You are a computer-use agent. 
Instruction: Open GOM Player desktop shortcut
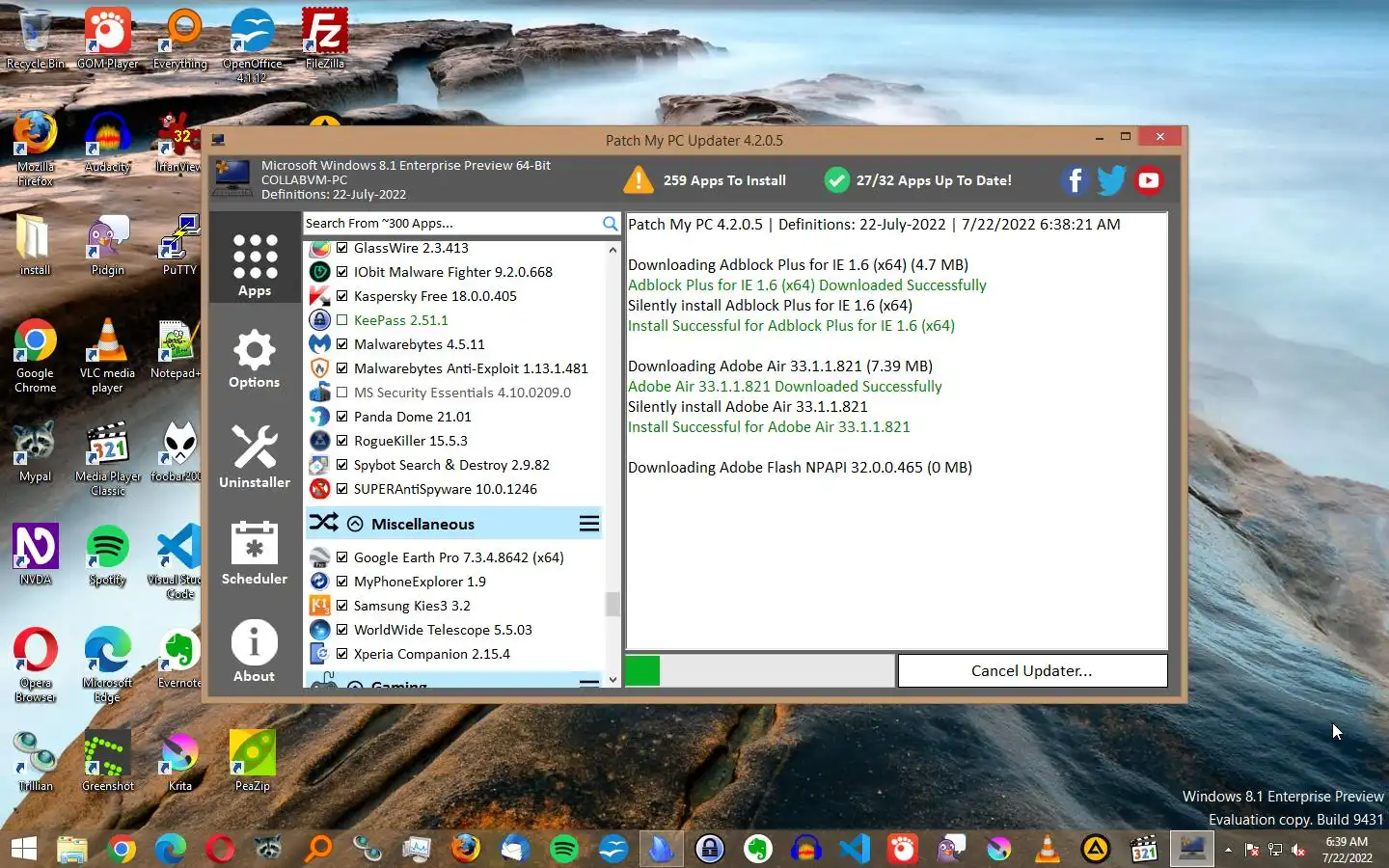coord(107,39)
